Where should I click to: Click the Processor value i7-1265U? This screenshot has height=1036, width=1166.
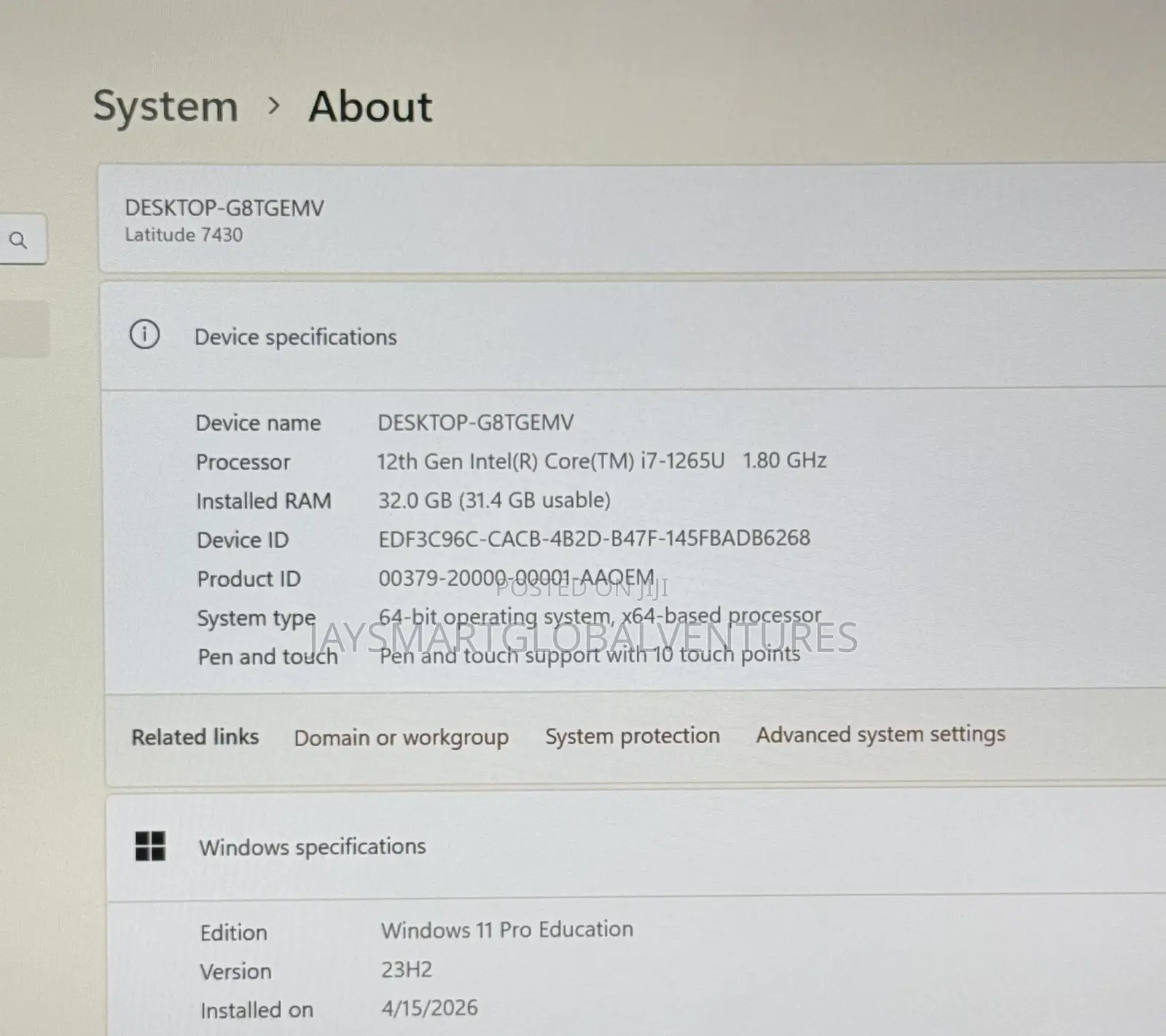pos(601,461)
